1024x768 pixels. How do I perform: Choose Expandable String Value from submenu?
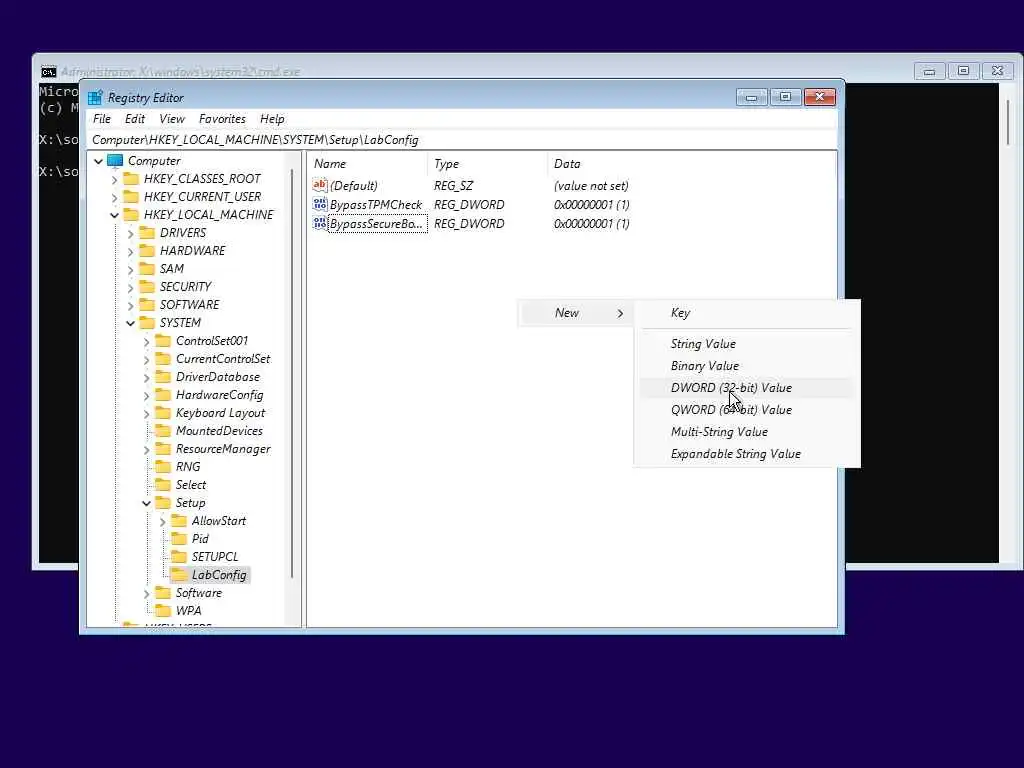[744, 454]
